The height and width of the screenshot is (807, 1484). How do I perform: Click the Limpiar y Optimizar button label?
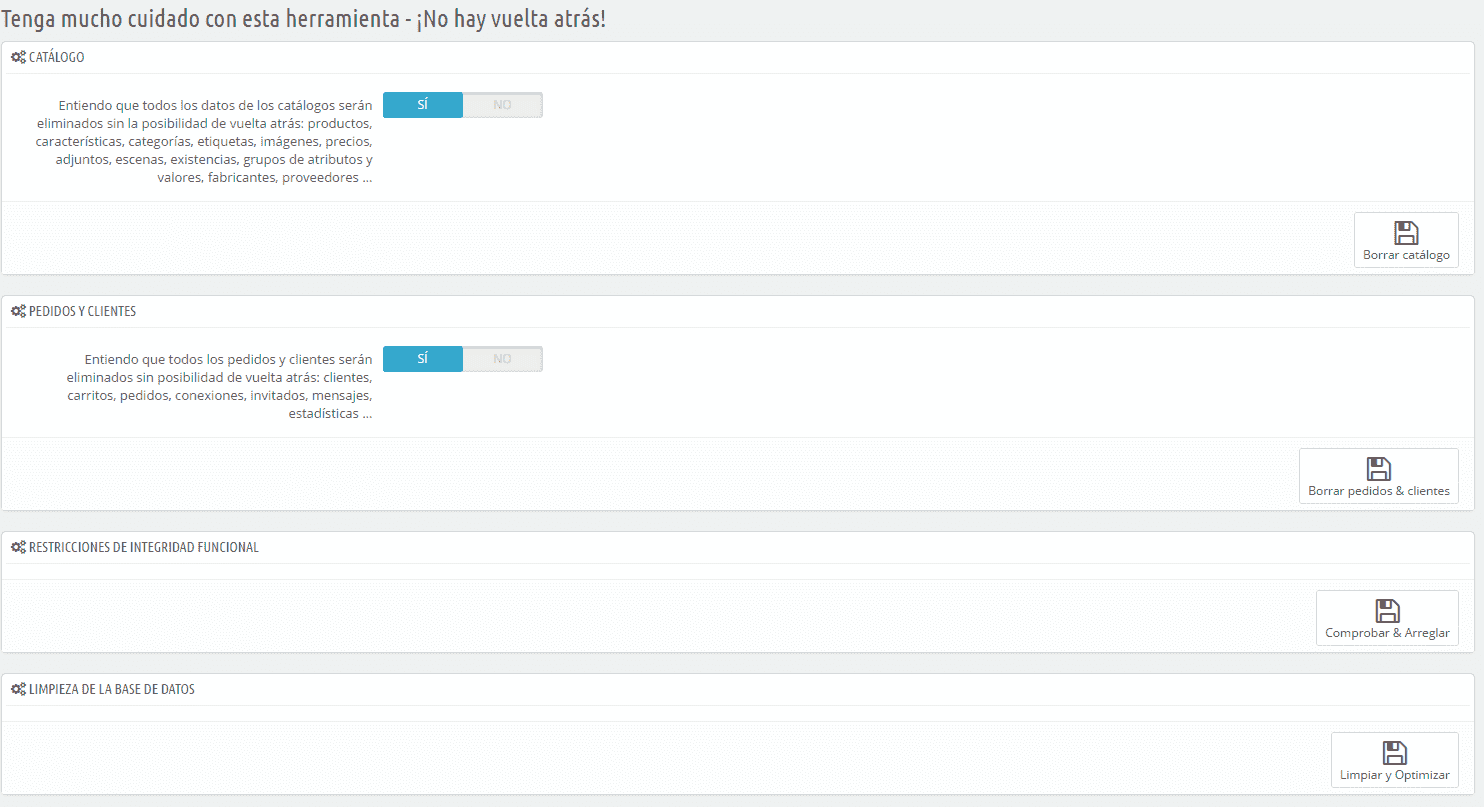tap(1394, 775)
